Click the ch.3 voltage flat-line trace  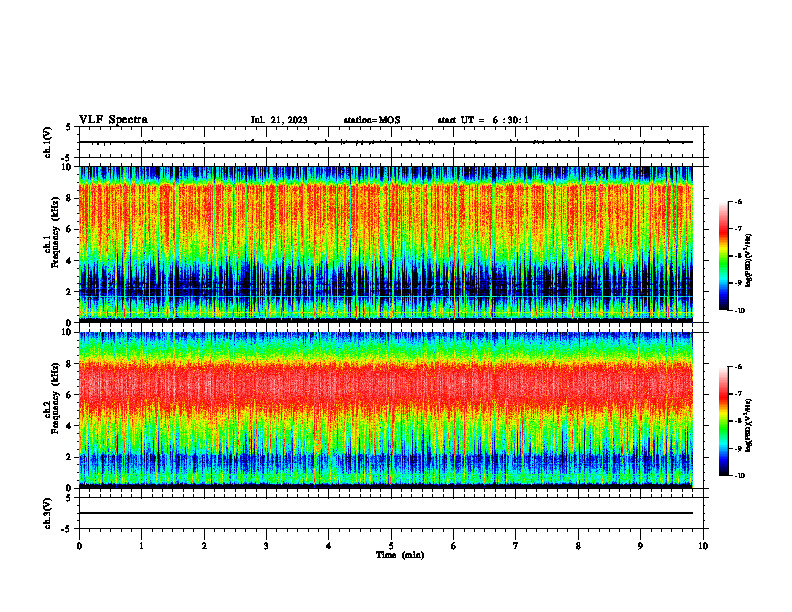coord(386,513)
